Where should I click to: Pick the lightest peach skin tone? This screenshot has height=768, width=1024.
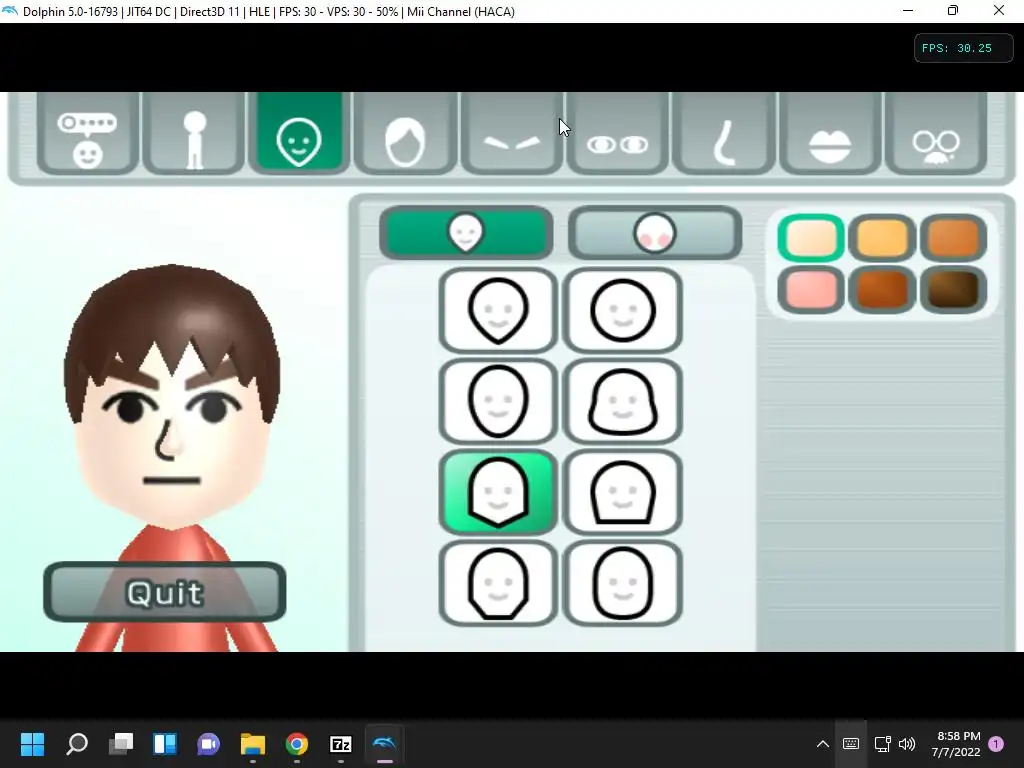pyautogui.click(x=811, y=238)
